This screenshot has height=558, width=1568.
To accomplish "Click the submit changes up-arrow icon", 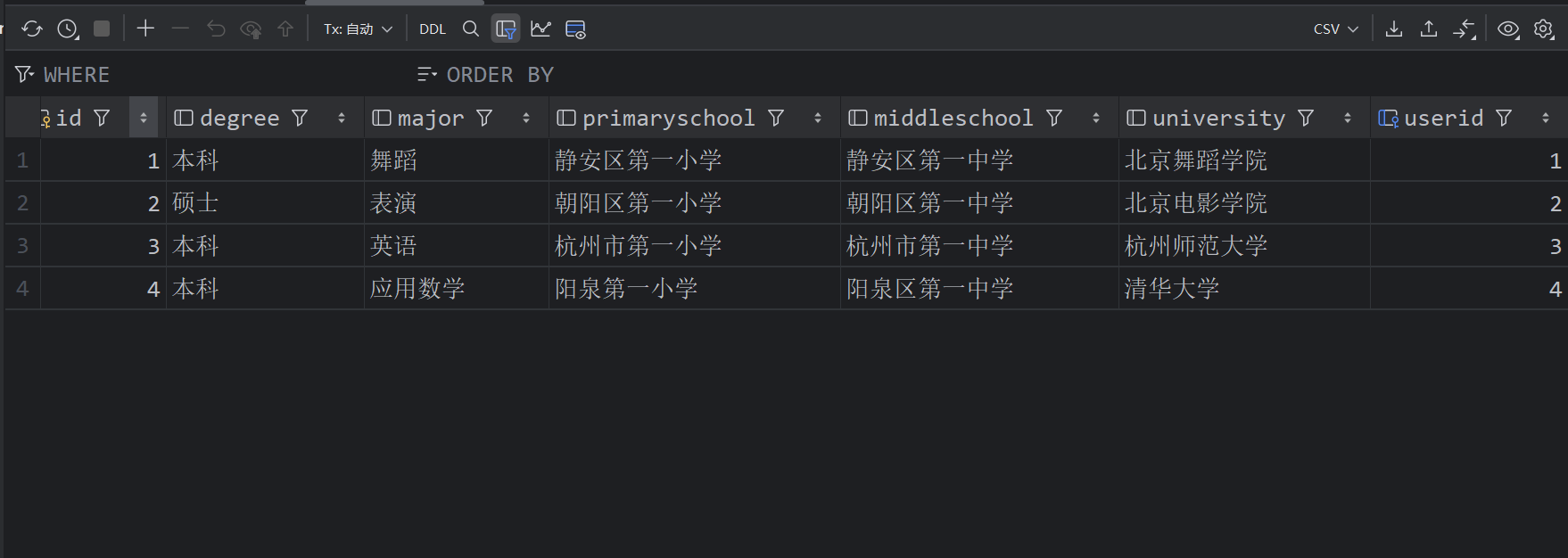I will click(x=285, y=29).
